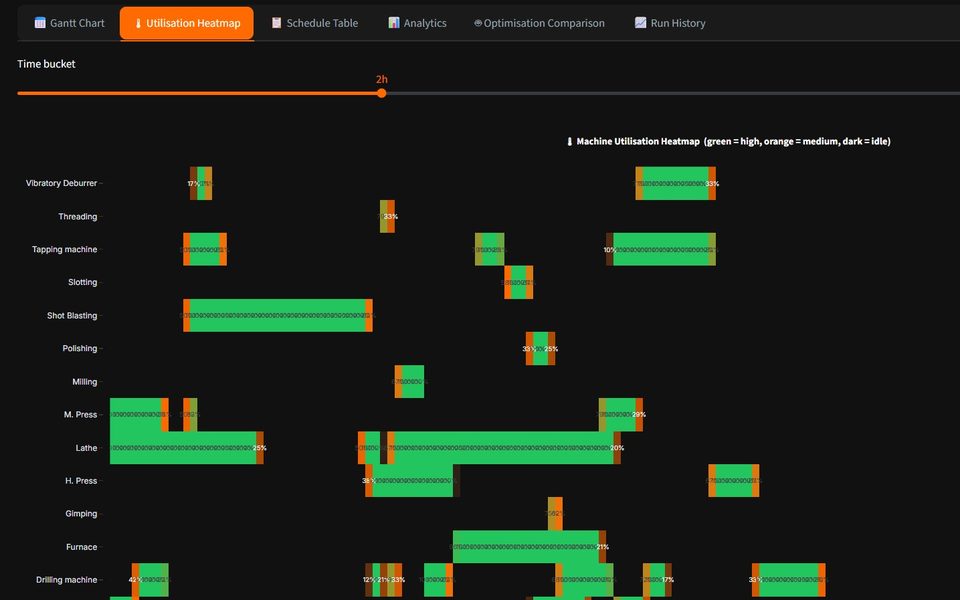Click the green block in the Milling row
The height and width of the screenshot is (600, 960).
pos(413,381)
